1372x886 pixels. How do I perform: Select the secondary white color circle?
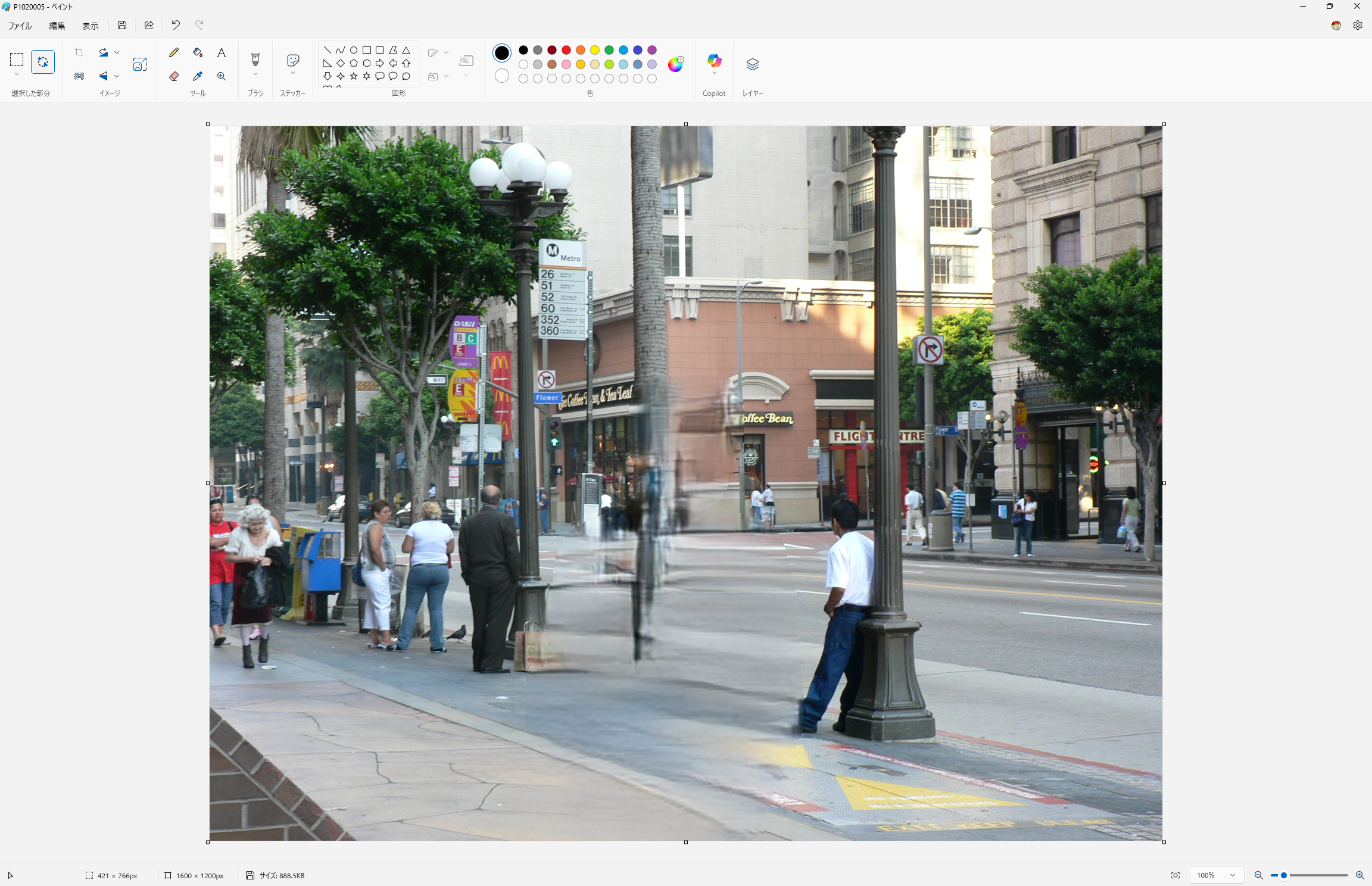tap(502, 76)
